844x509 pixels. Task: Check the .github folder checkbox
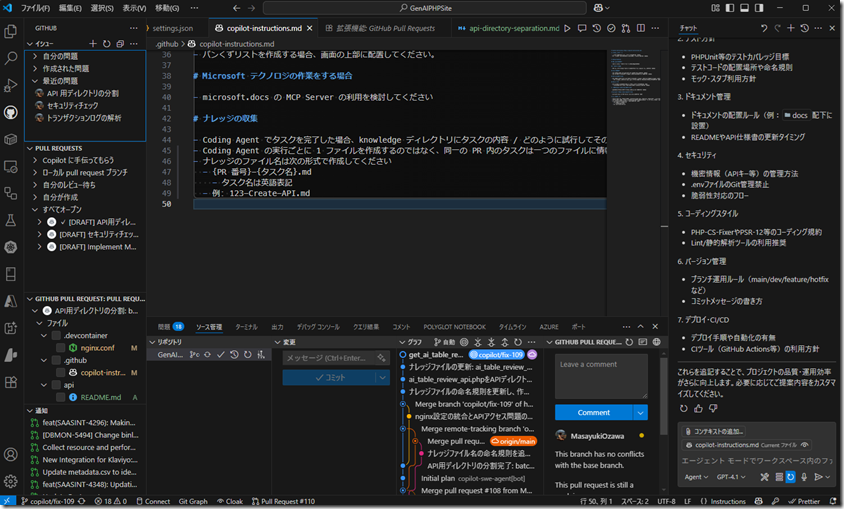click(56, 360)
